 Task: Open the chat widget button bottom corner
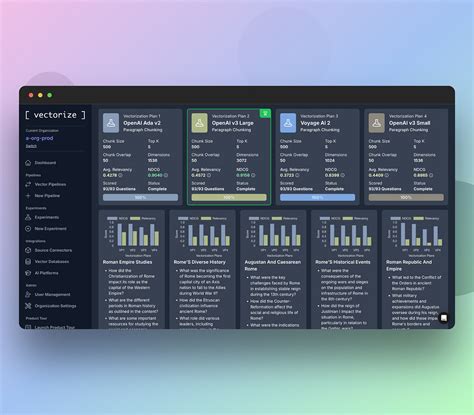point(444,318)
